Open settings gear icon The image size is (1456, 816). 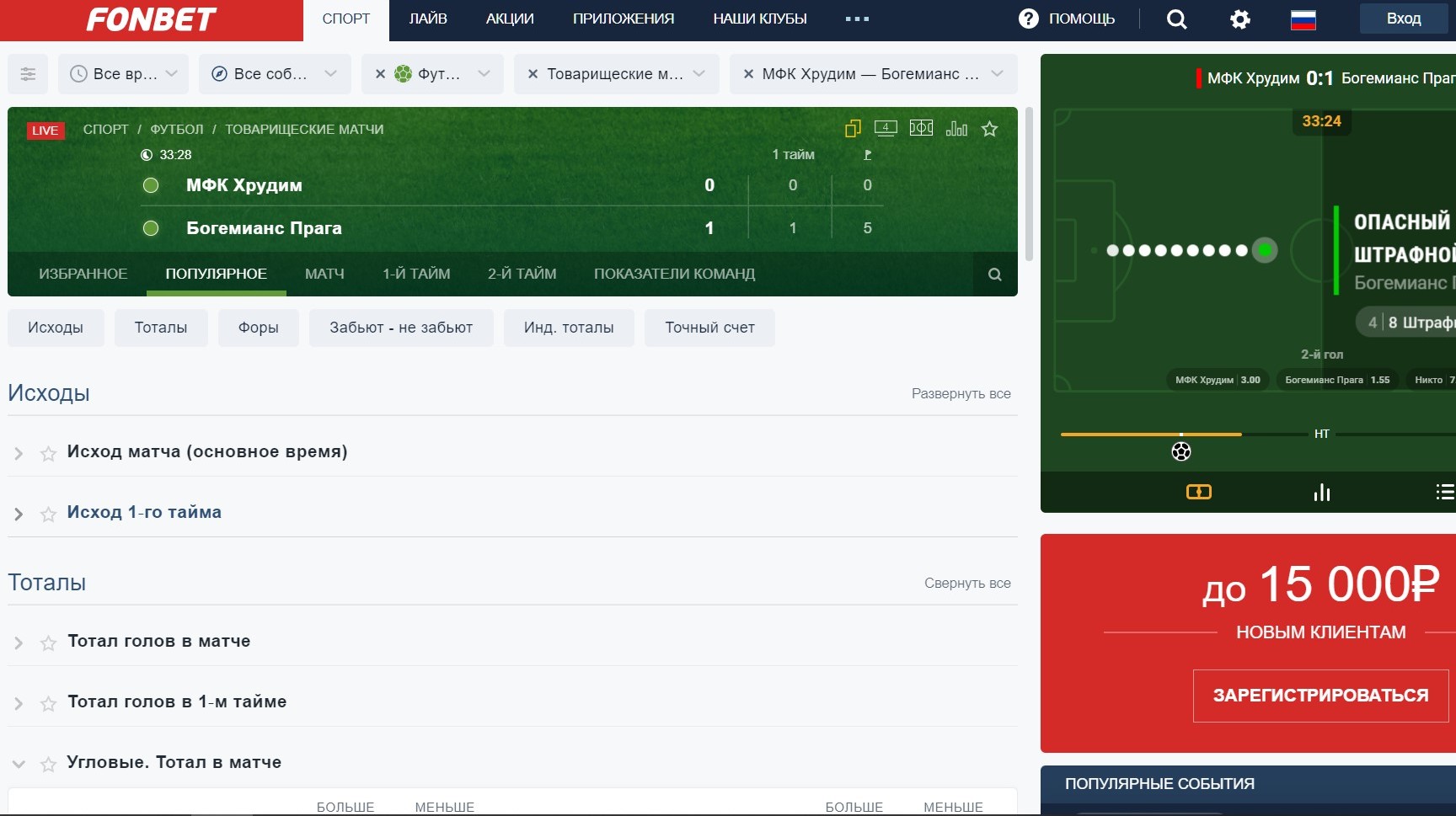click(x=1240, y=19)
